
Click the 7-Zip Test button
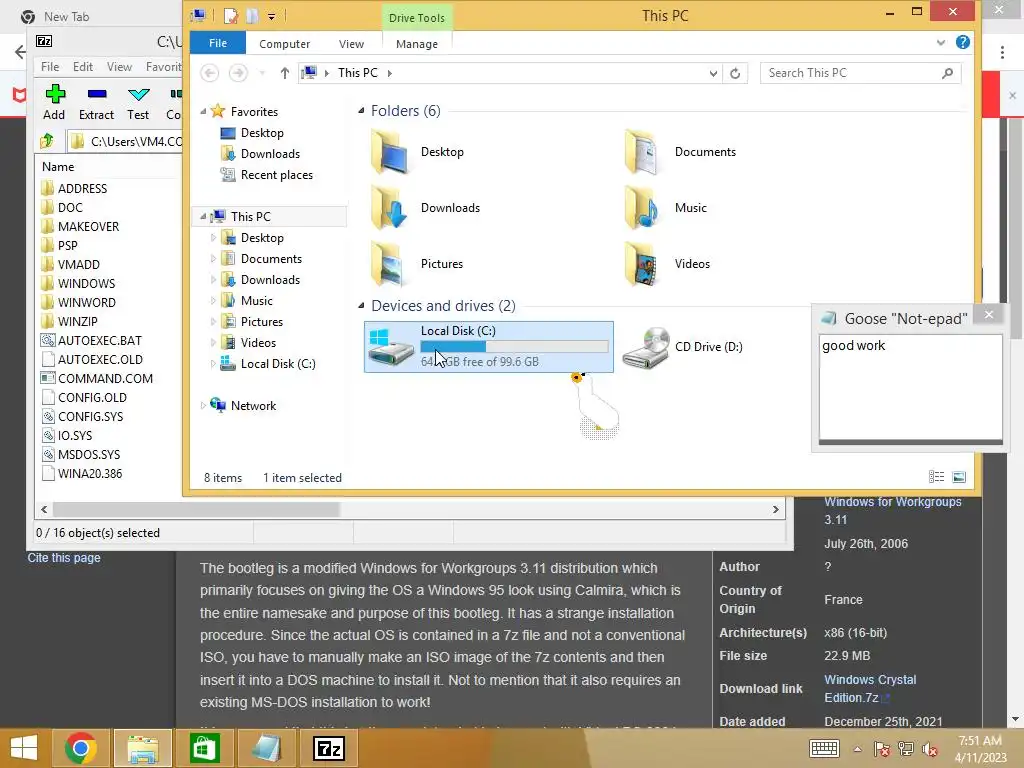(138, 103)
